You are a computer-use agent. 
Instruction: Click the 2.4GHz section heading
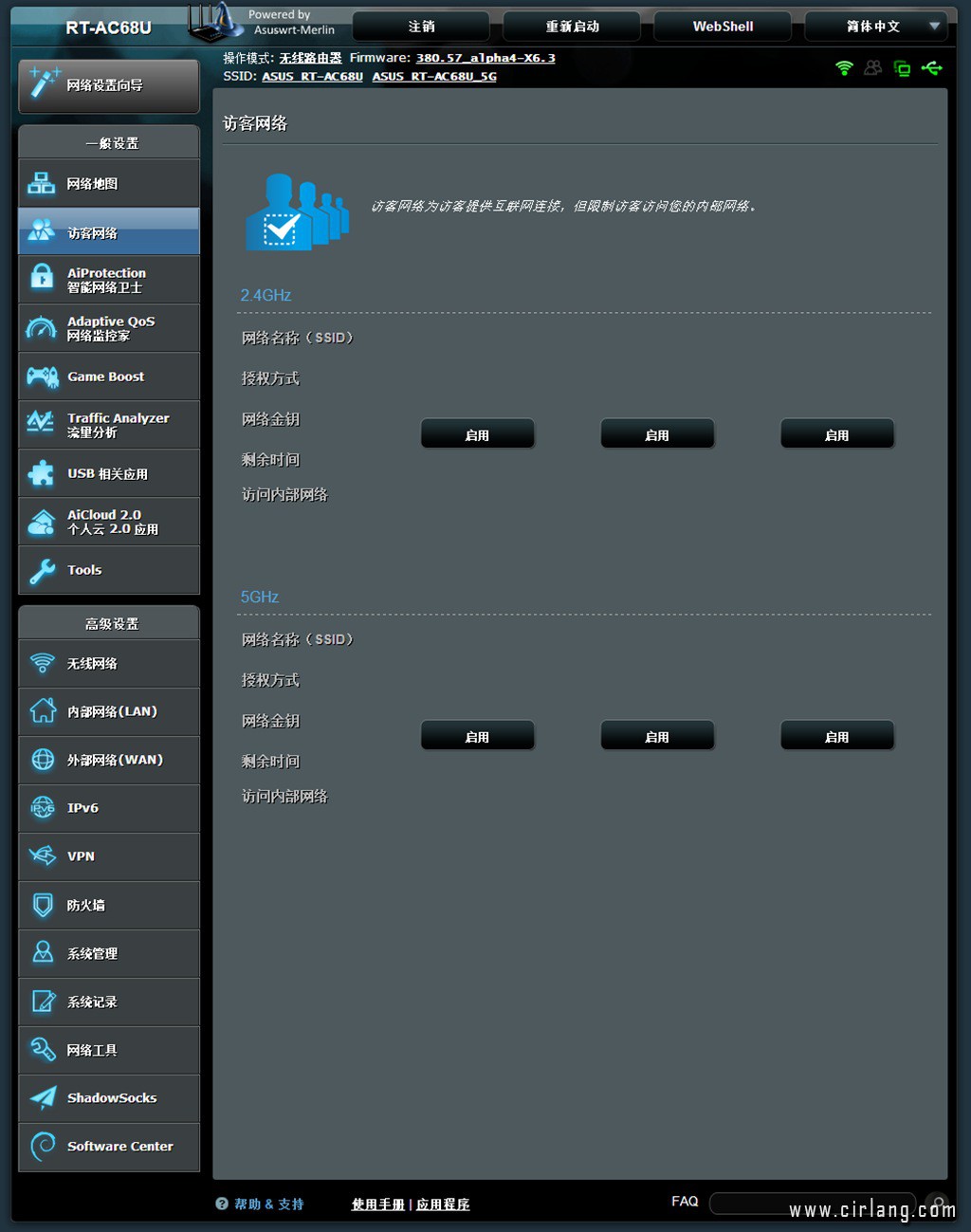click(x=266, y=295)
